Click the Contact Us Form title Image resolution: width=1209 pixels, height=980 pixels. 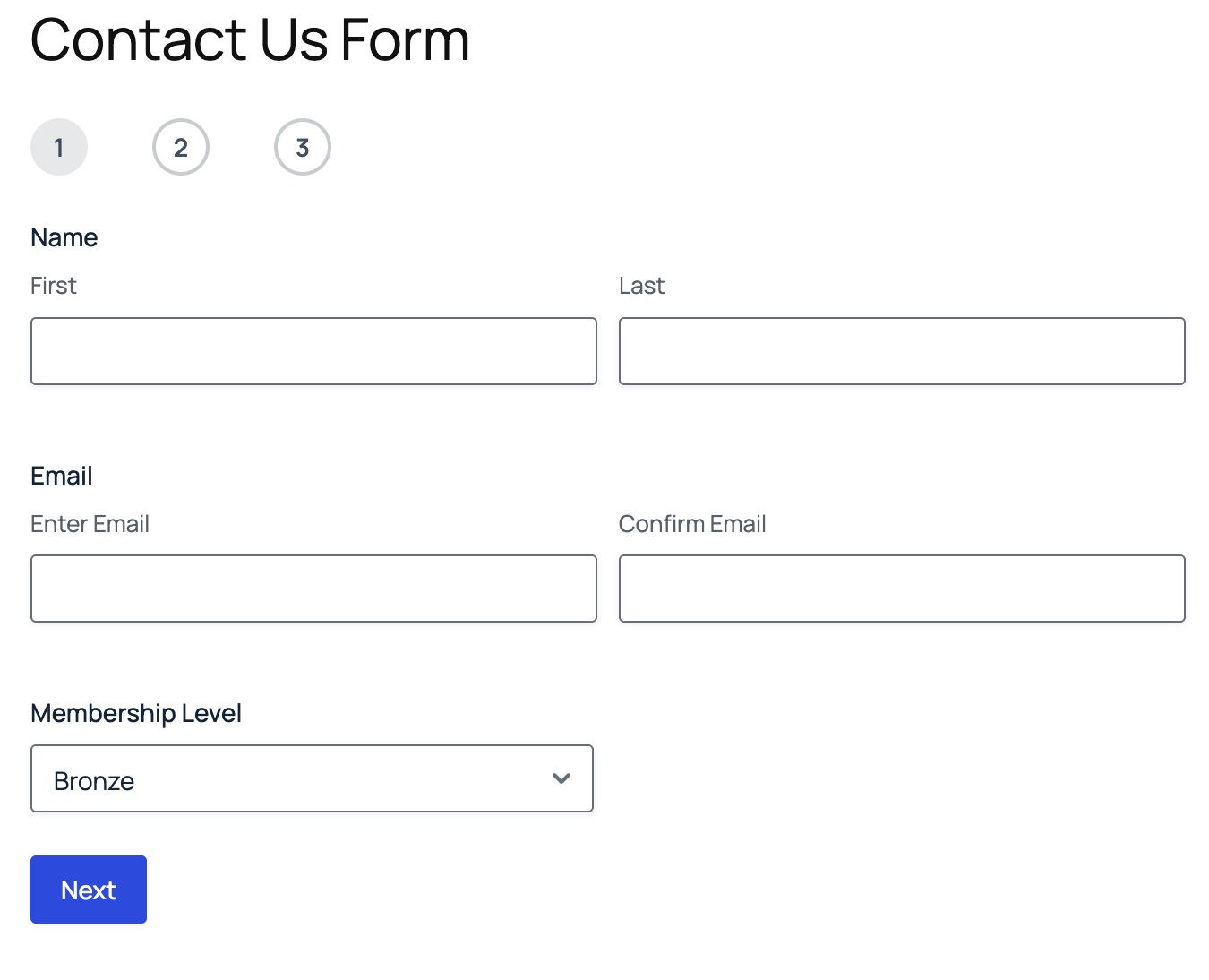pos(250,40)
